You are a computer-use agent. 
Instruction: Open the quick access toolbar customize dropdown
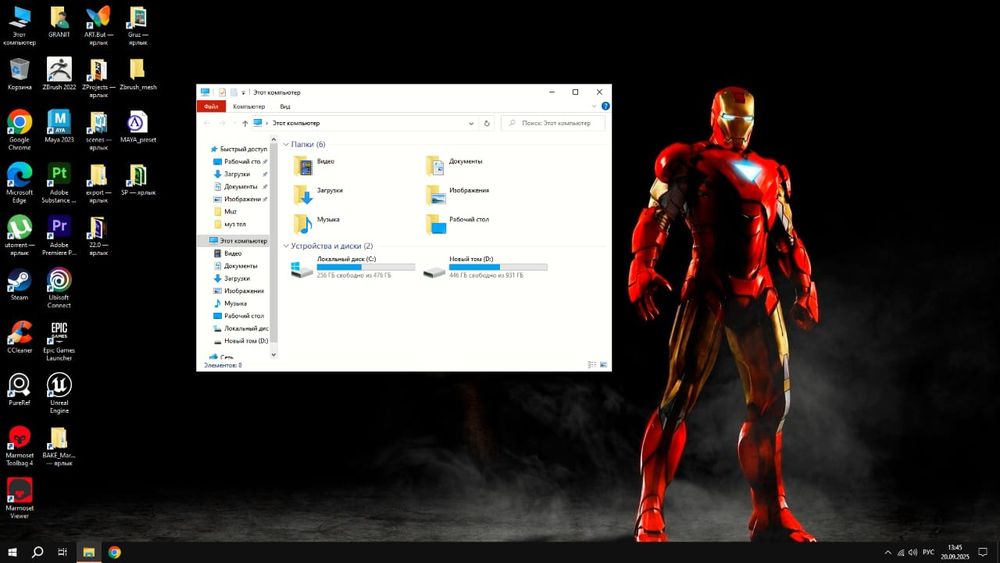coord(243,92)
